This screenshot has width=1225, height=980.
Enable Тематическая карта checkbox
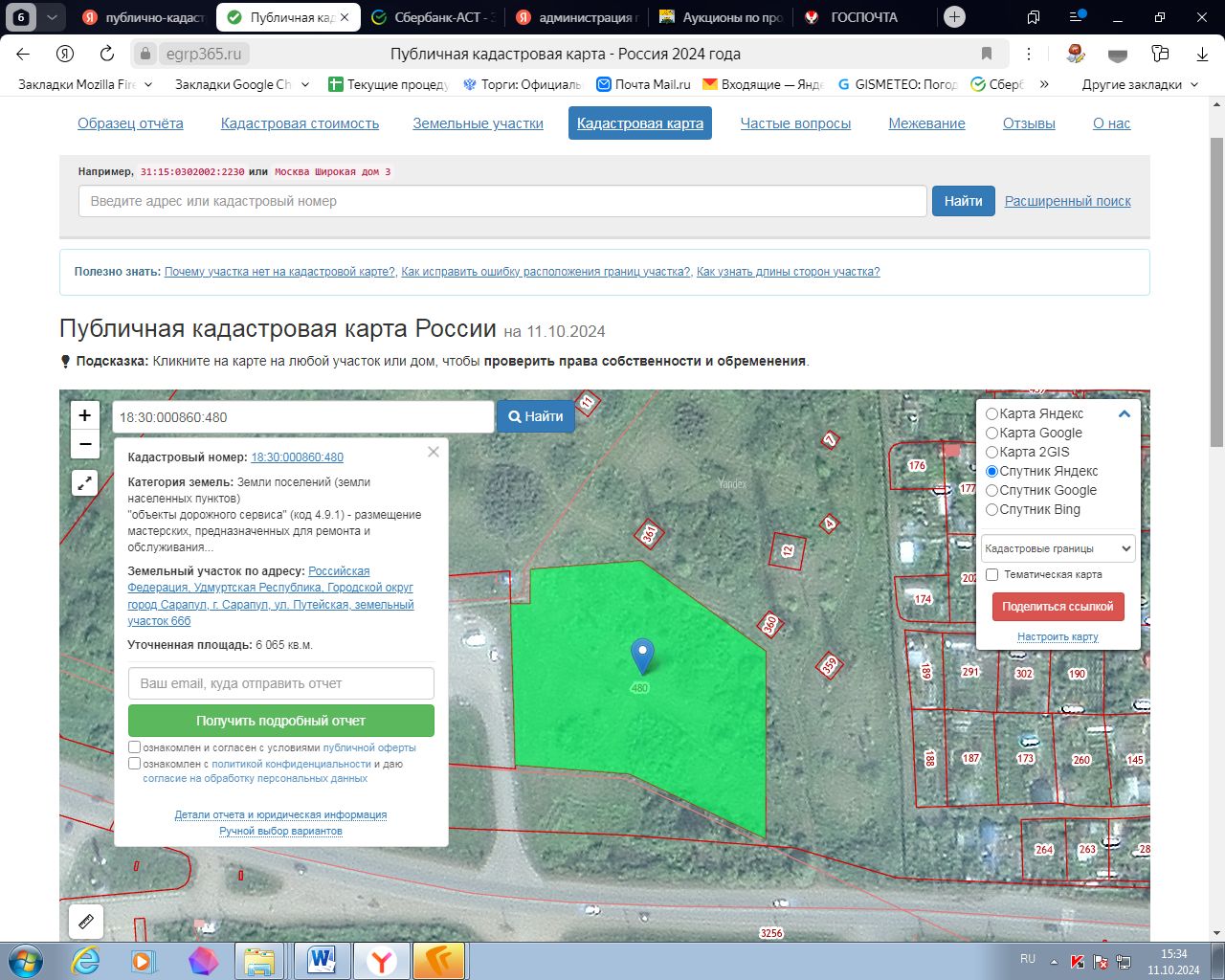[x=992, y=574]
